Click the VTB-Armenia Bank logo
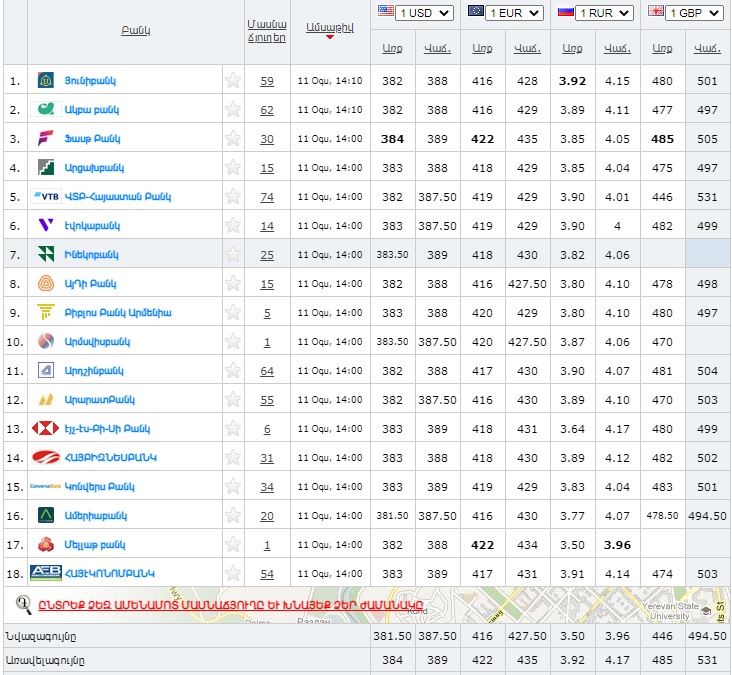 click(45, 196)
